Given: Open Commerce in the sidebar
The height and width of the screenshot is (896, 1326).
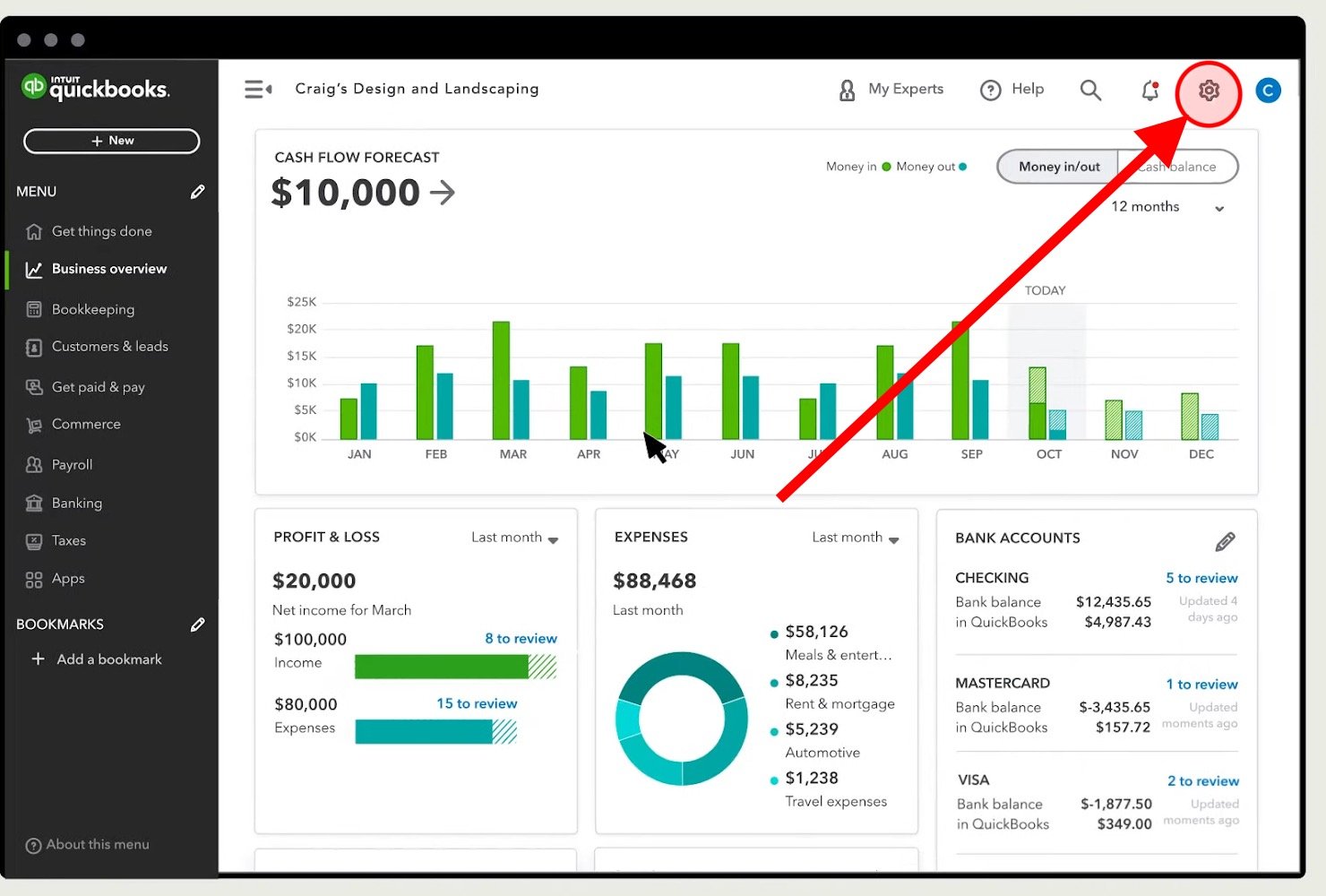Looking at the screenshot, I should (x=86, y=425).
